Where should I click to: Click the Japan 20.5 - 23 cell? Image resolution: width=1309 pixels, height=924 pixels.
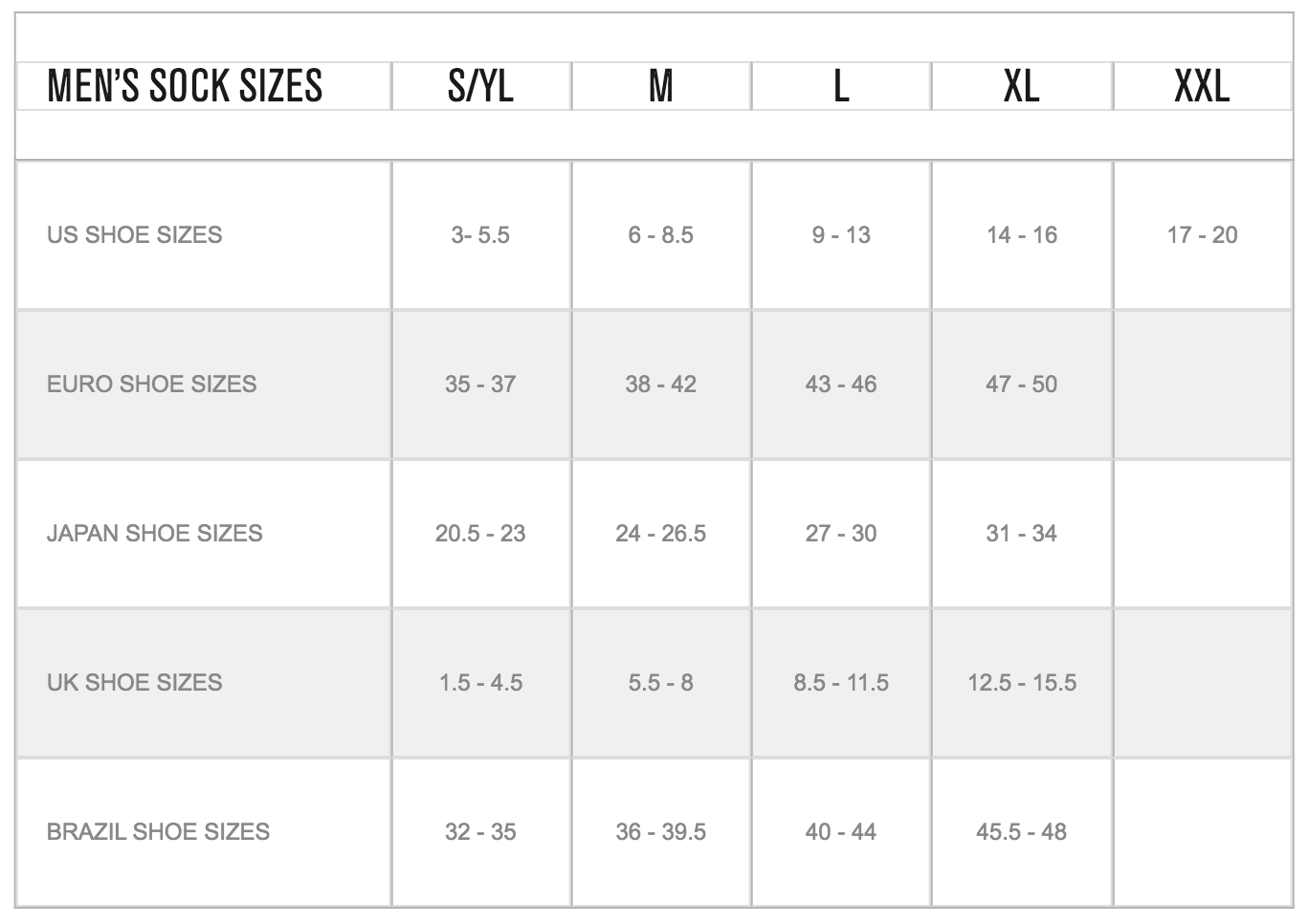pos(480,534)
